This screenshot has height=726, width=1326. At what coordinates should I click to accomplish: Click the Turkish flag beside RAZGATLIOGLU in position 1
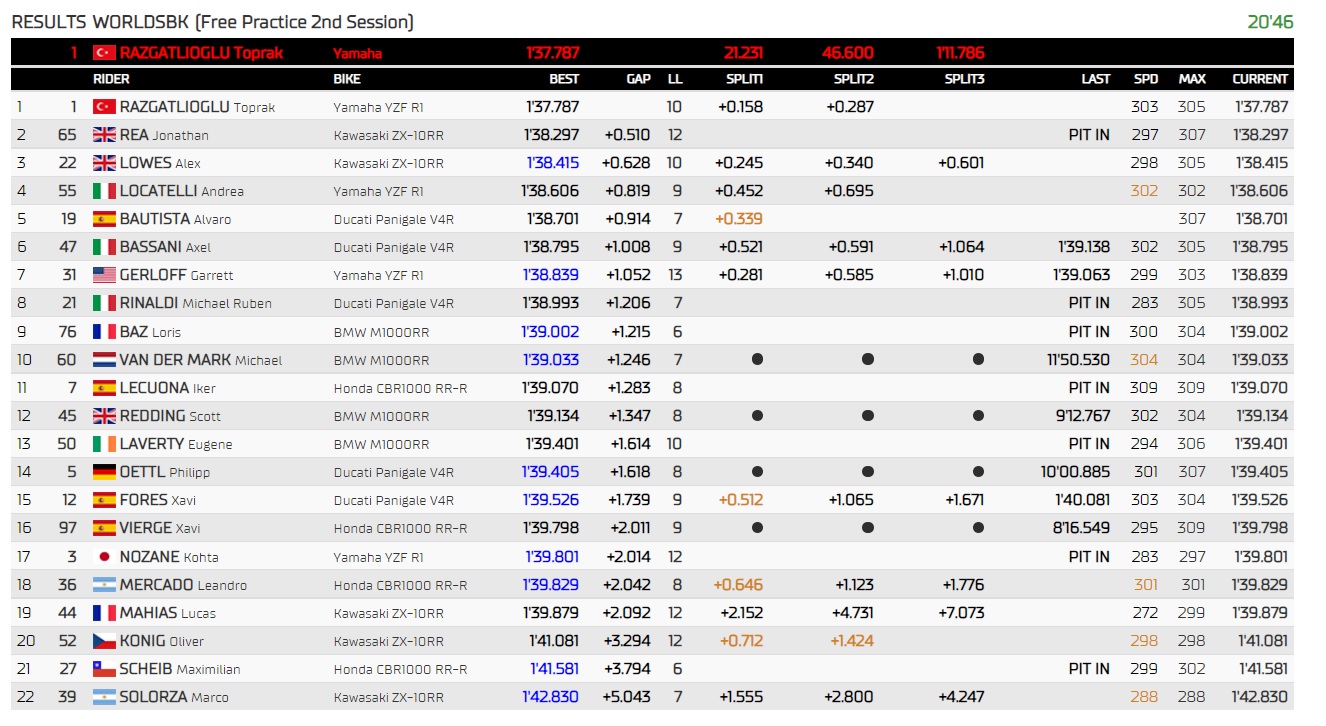pyautogui.click(x=104, y=107)
